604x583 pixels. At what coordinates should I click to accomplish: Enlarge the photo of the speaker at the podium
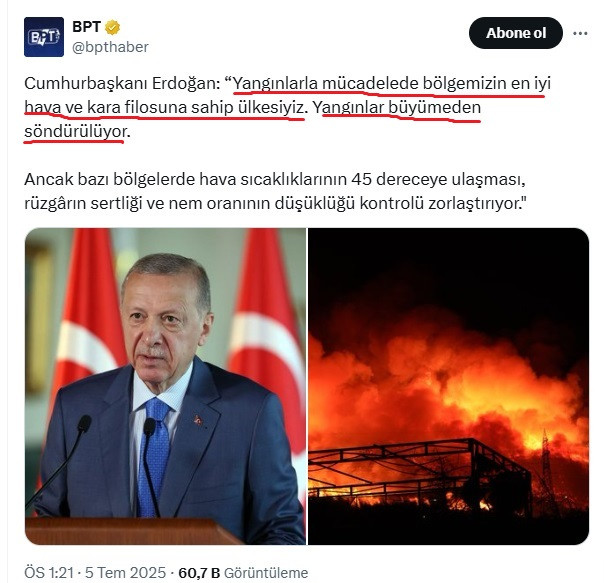pyautogui.click(x=165, y=386)
